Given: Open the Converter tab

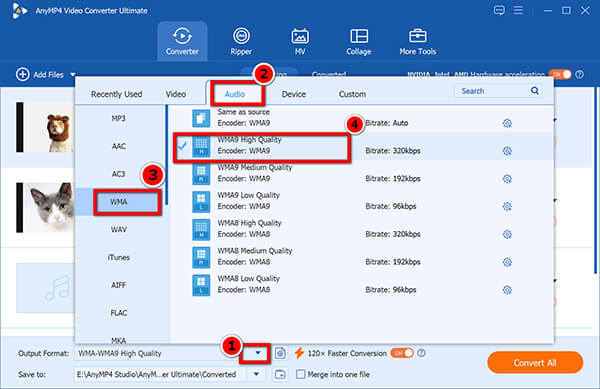Looking at the screenshot, I should tap(182, 41).
